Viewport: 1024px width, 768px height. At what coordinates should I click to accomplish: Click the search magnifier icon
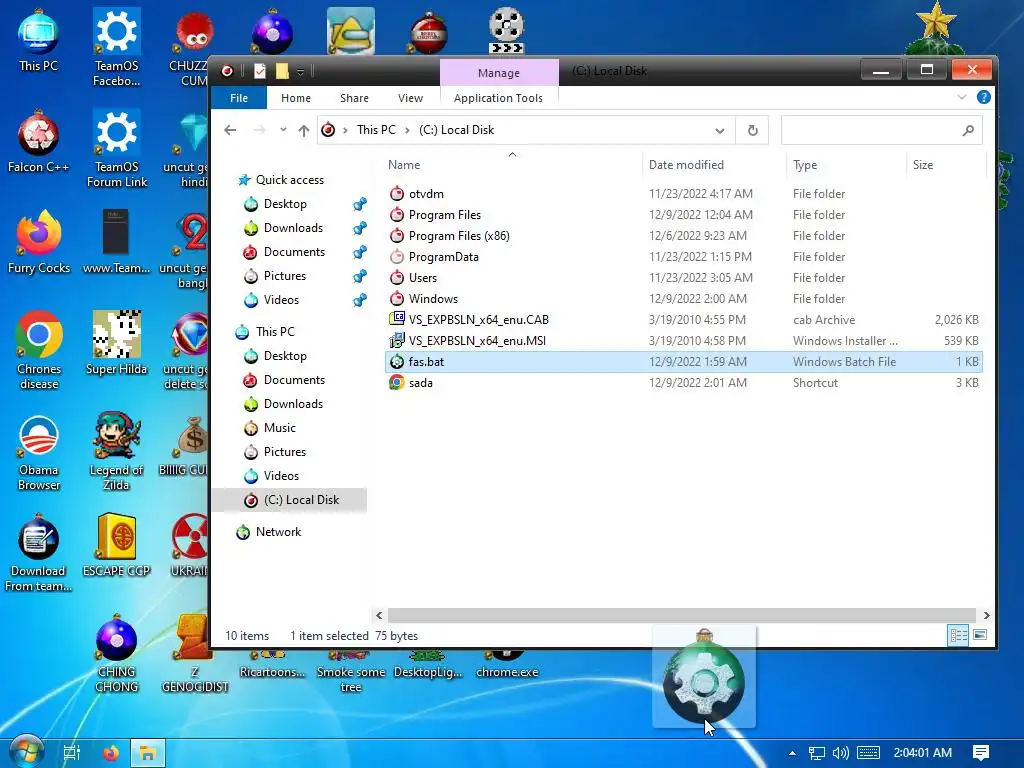click(x=968, y=130)
